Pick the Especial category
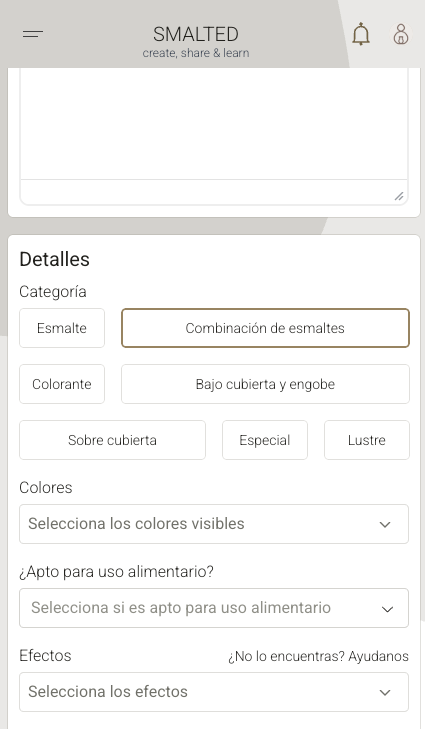425x729 pixels. (x=265, y=440)
